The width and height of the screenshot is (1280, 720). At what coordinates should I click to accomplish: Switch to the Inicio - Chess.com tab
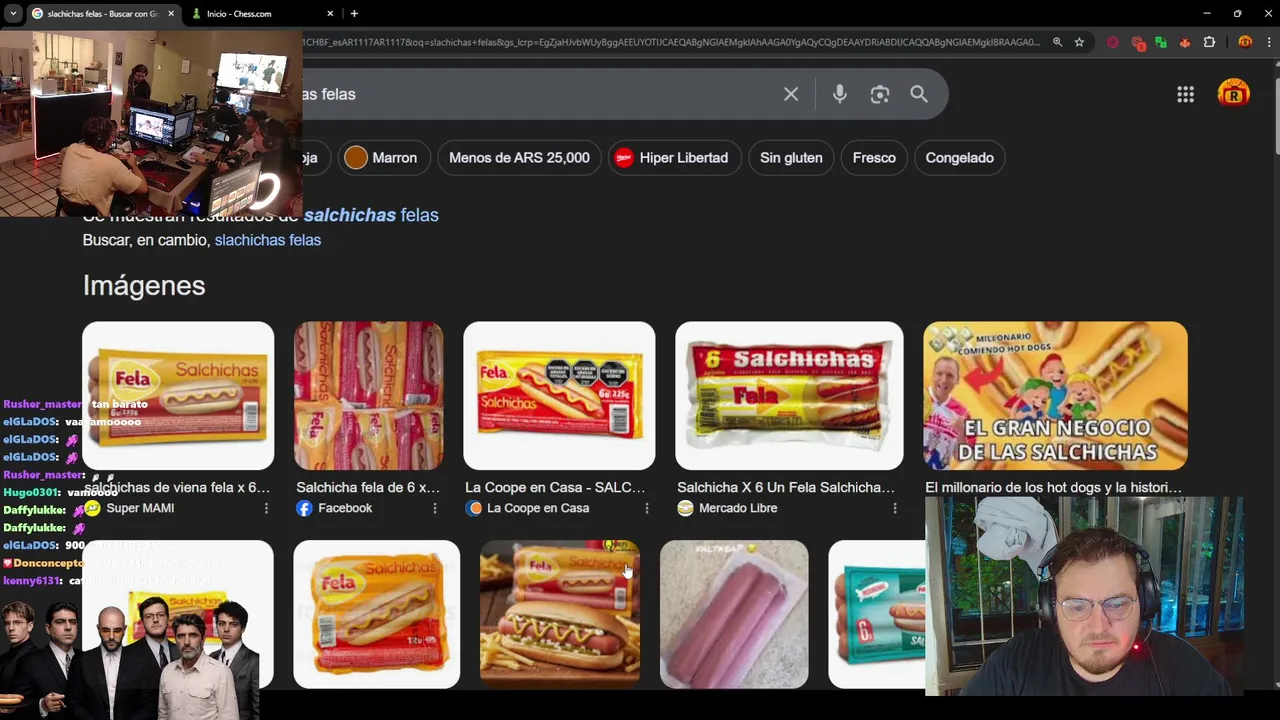[263, 13]
